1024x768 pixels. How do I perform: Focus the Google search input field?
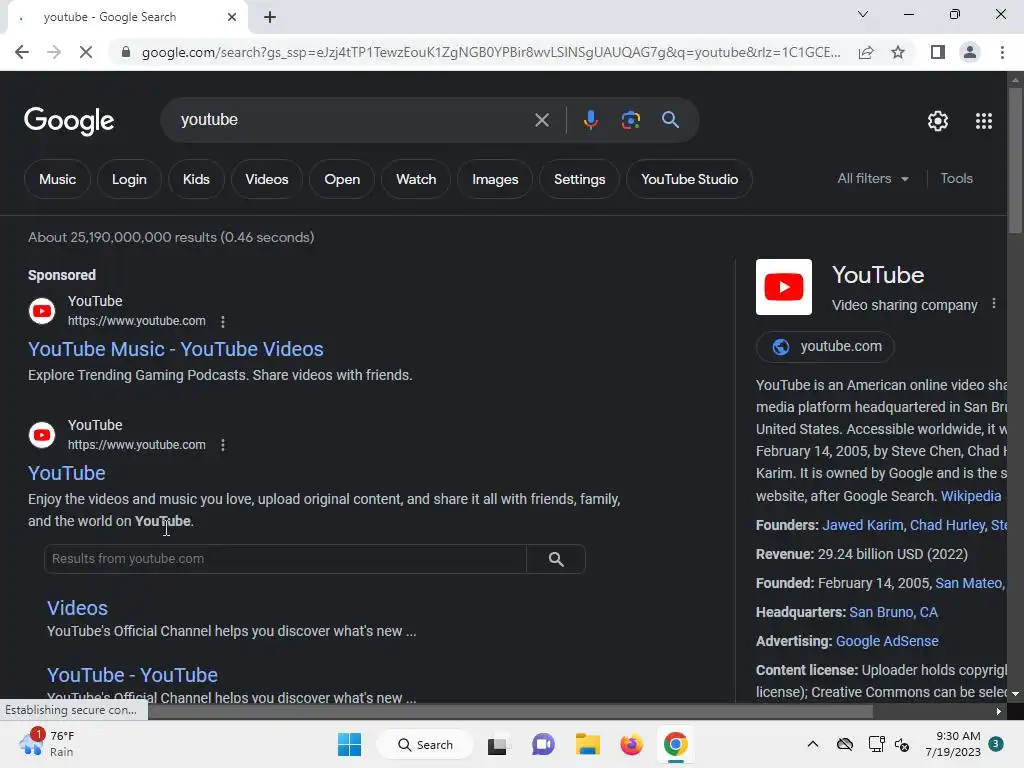coord(353,120)
